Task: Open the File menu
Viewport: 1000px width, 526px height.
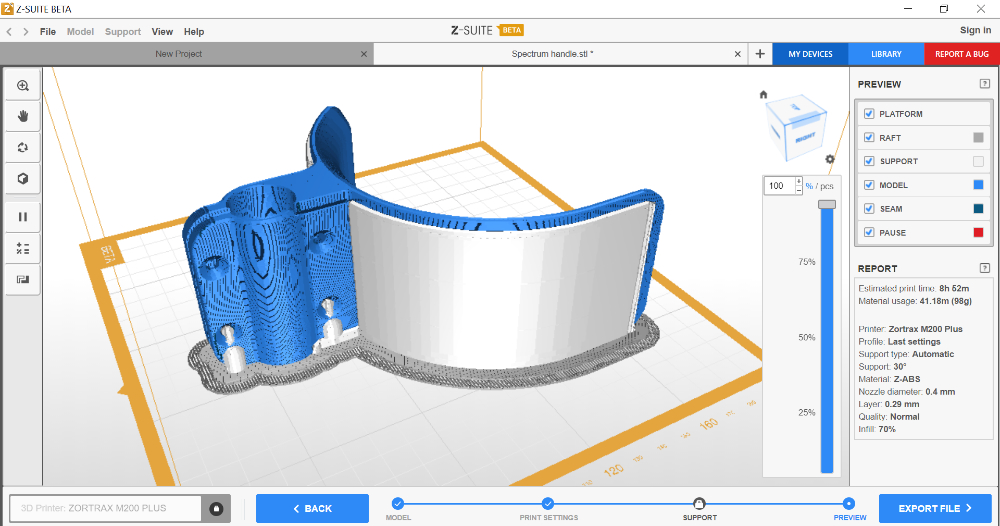Action: click(48, 31)
